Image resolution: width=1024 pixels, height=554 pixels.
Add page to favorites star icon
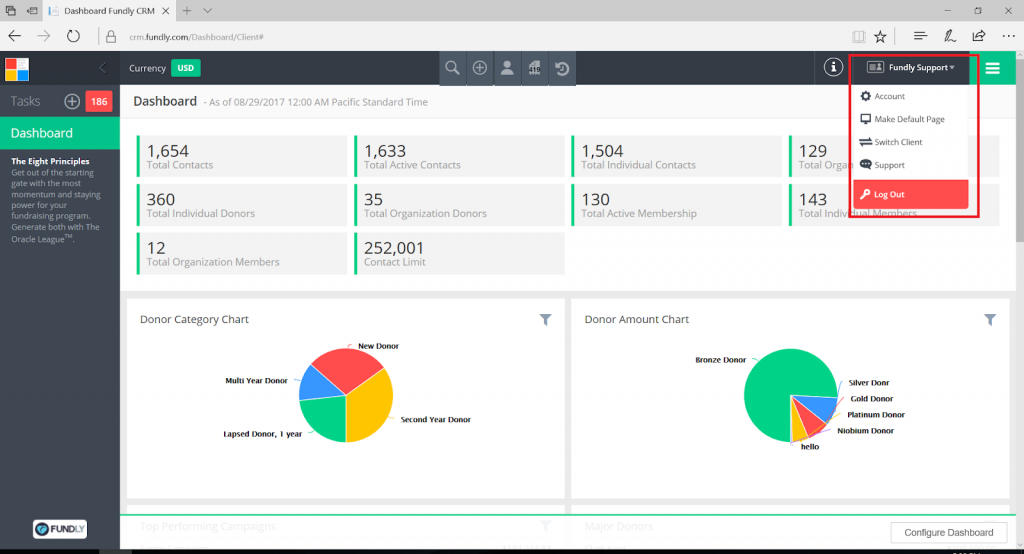pyautogui.click(x=880, y=37)
